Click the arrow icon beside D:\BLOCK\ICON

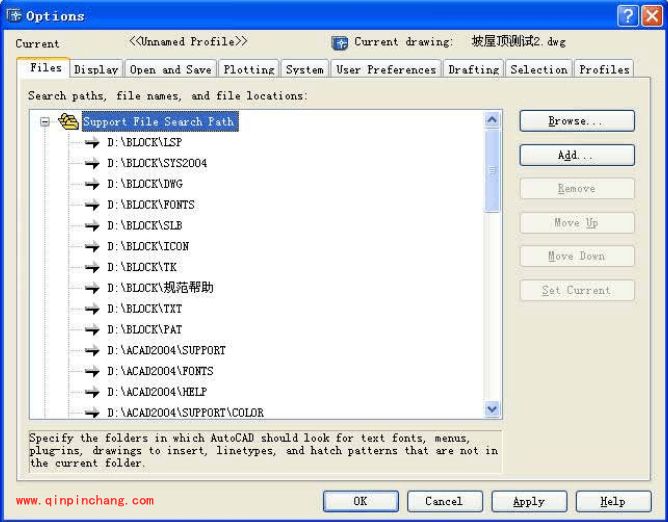92,247
